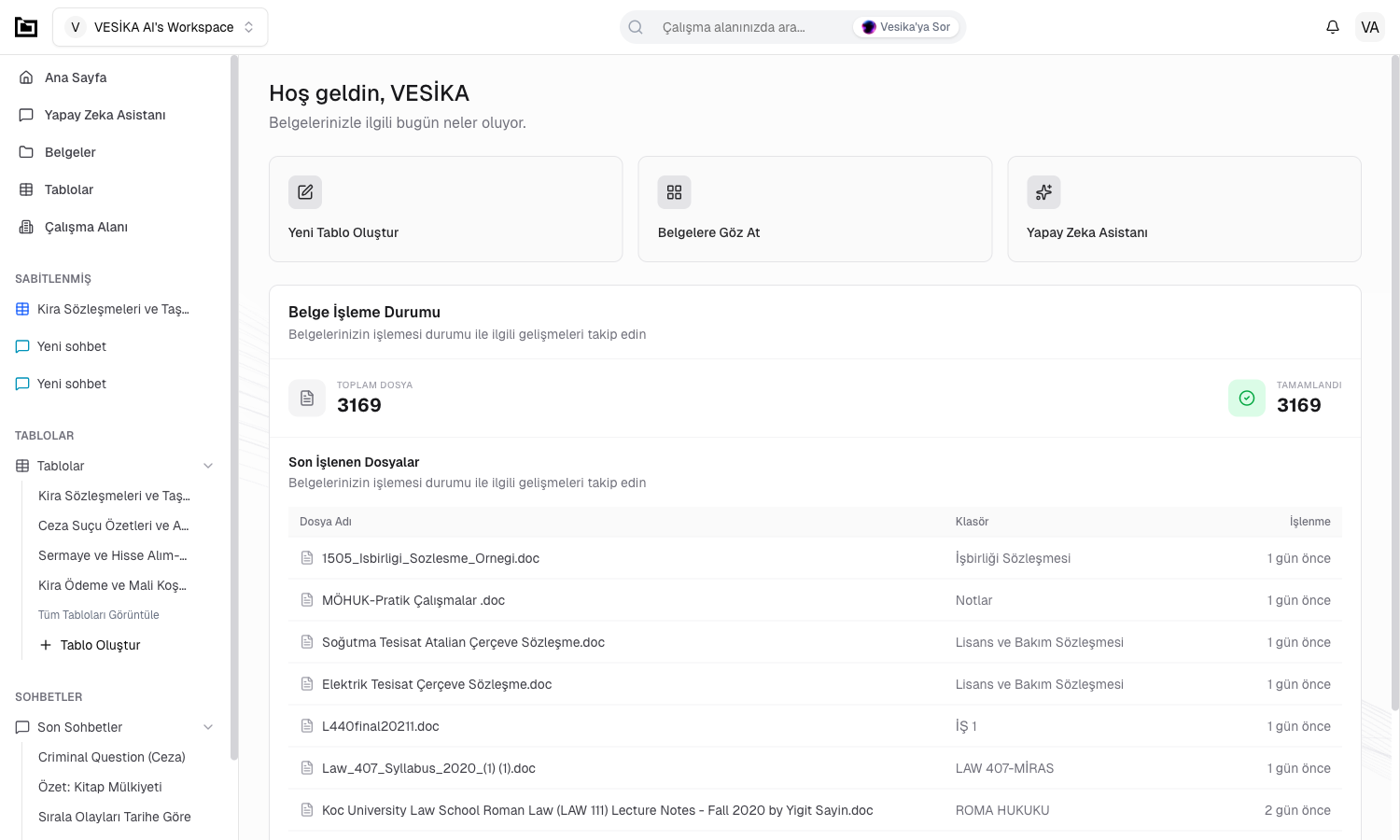Click Tablo Oluştur plus button

[x=91, y=645]
